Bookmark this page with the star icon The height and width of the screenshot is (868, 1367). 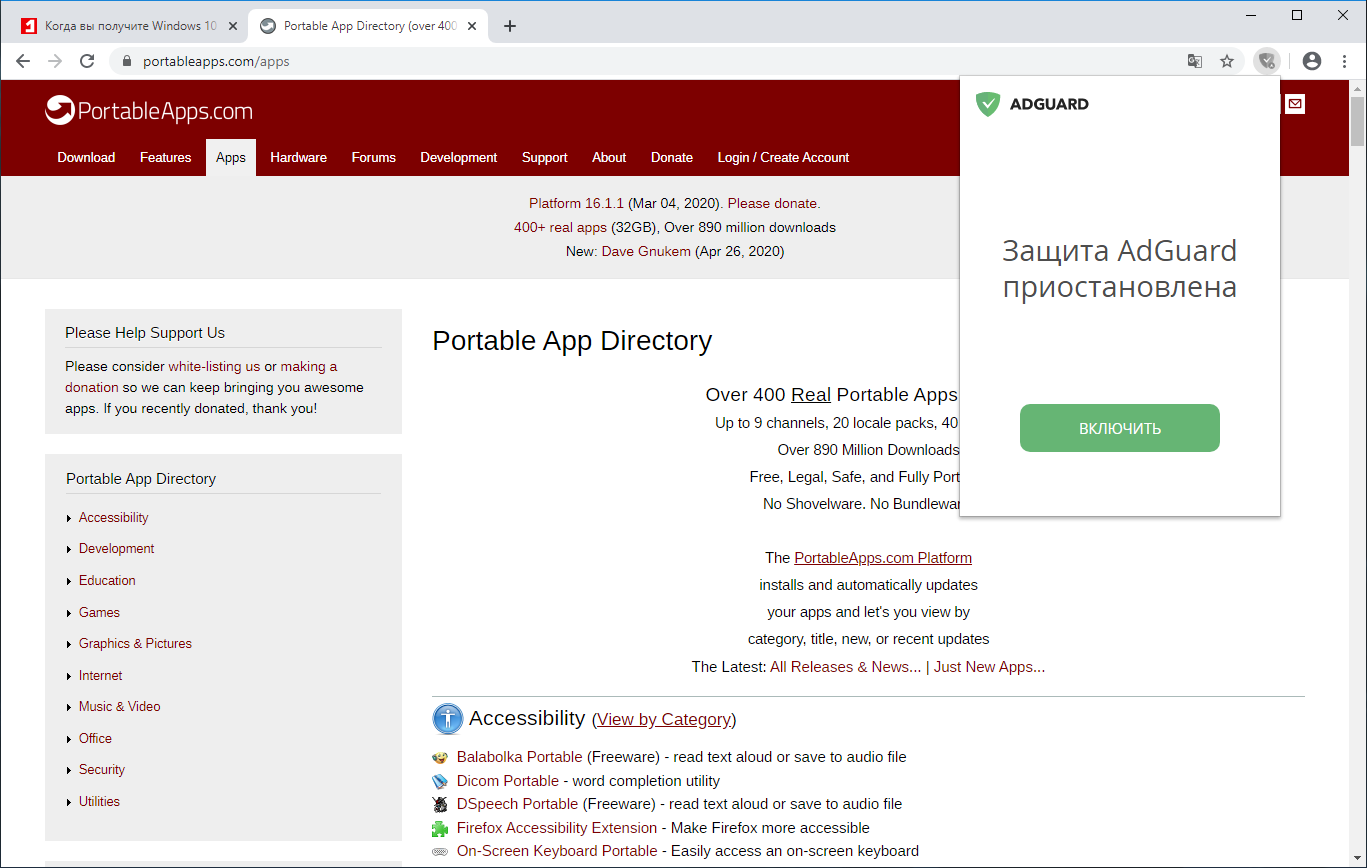(1227, 61)
